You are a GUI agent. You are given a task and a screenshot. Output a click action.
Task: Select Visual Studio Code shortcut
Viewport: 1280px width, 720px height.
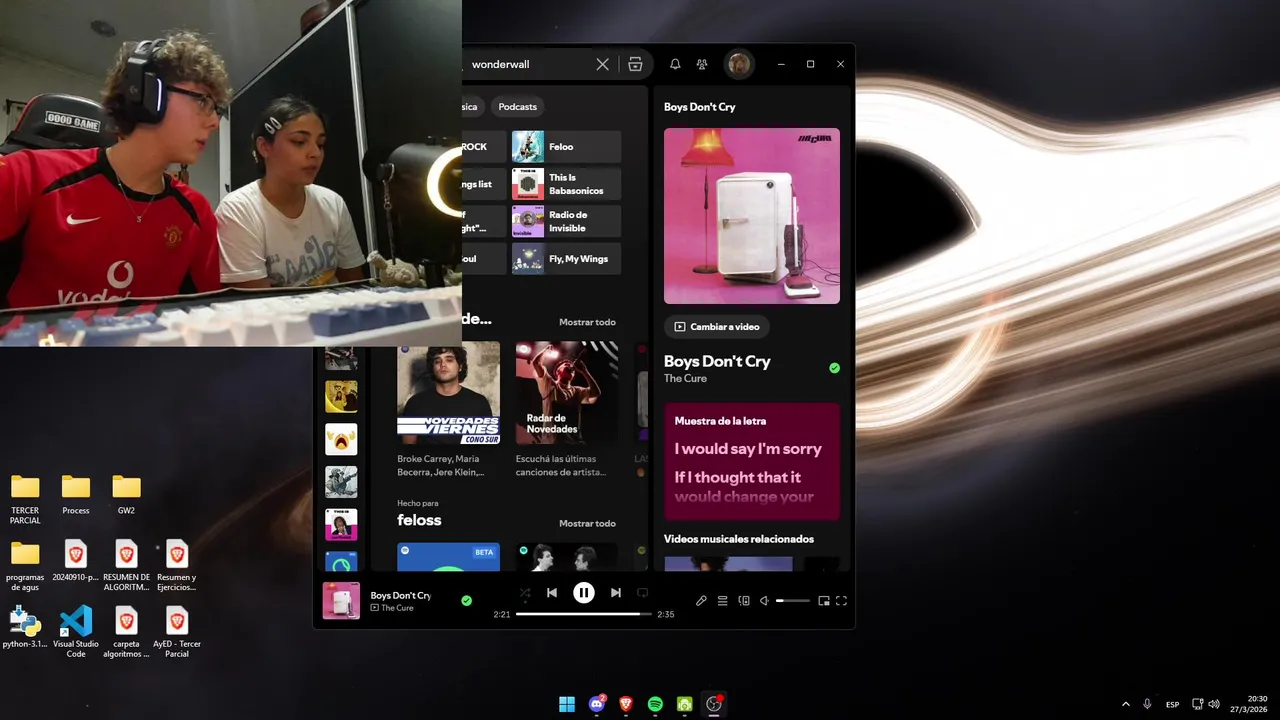pyautogui.click(x=76, y=632)
